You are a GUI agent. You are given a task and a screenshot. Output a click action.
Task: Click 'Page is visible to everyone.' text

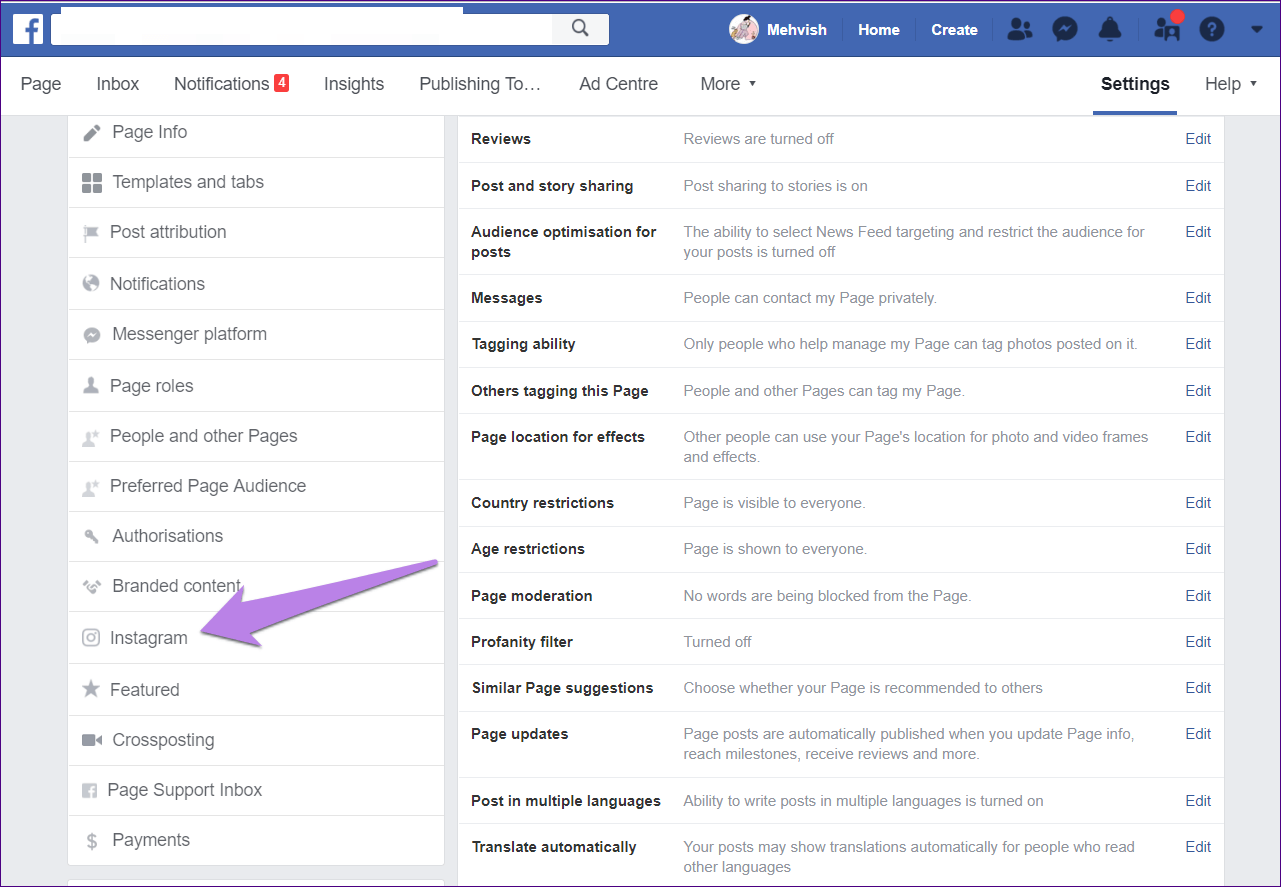point(774,503)
